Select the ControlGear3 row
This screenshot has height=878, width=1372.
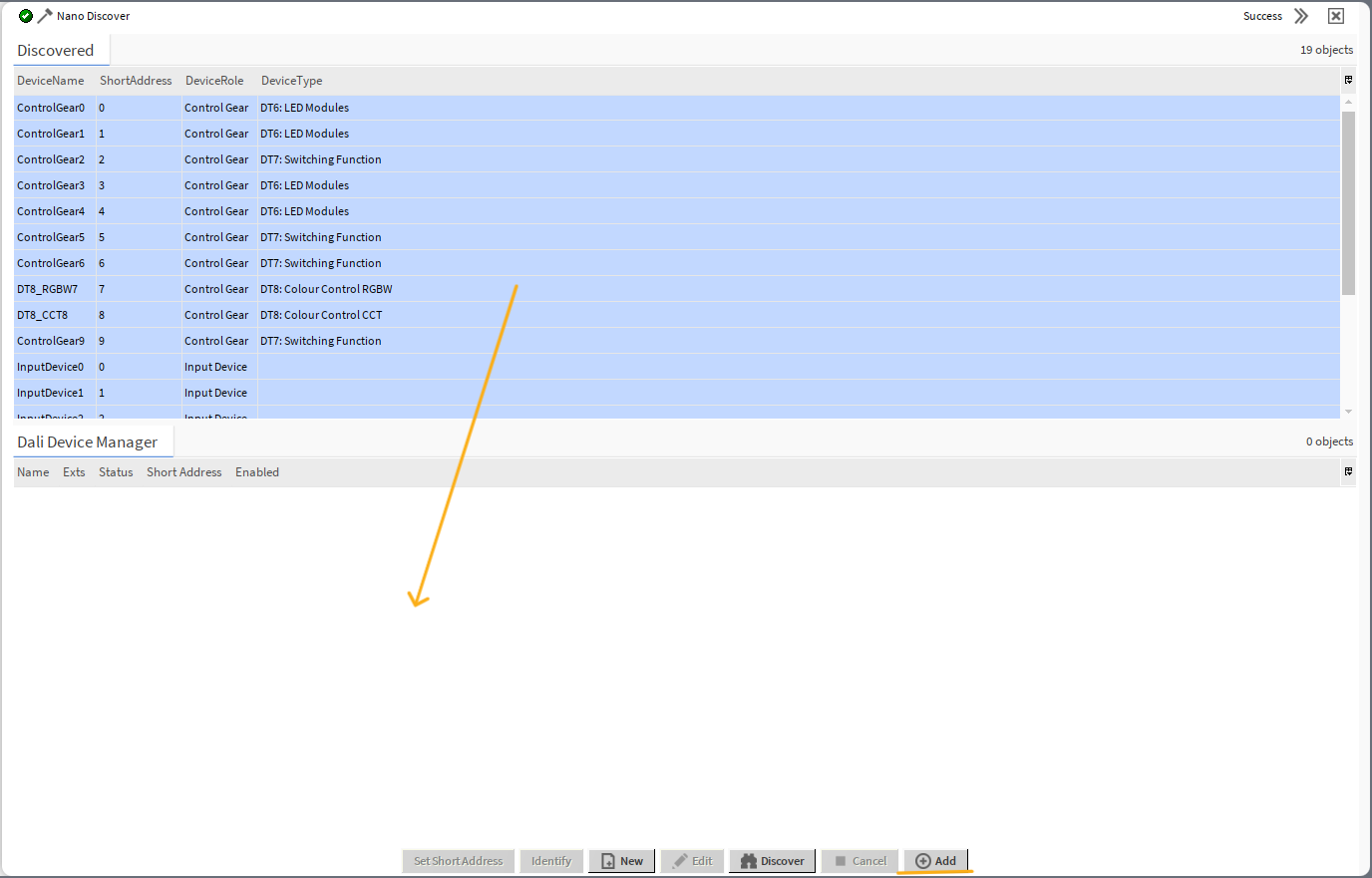677,185
